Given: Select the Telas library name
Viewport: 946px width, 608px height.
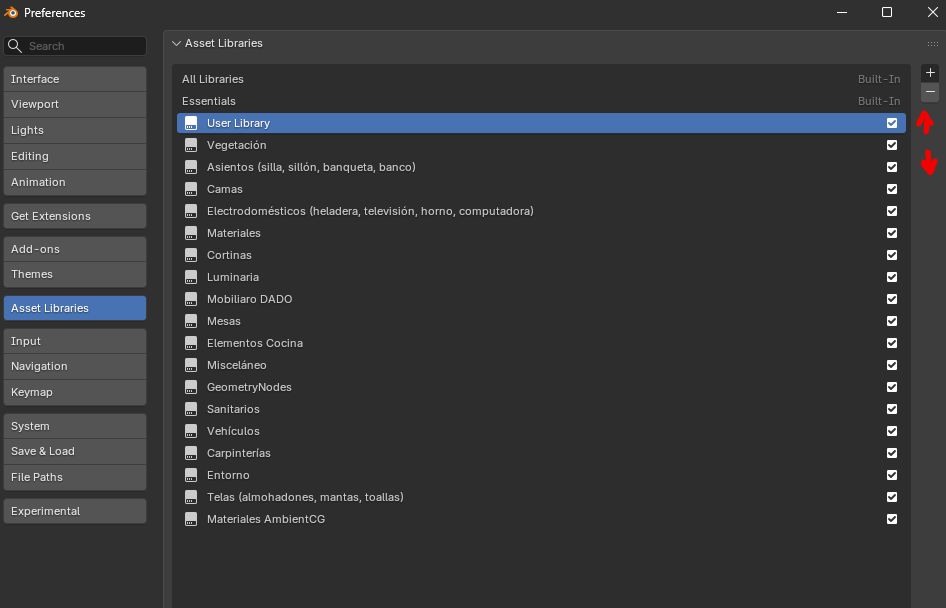Looking at the screenshot, I should pyautogui.click(x=305, y=497).
